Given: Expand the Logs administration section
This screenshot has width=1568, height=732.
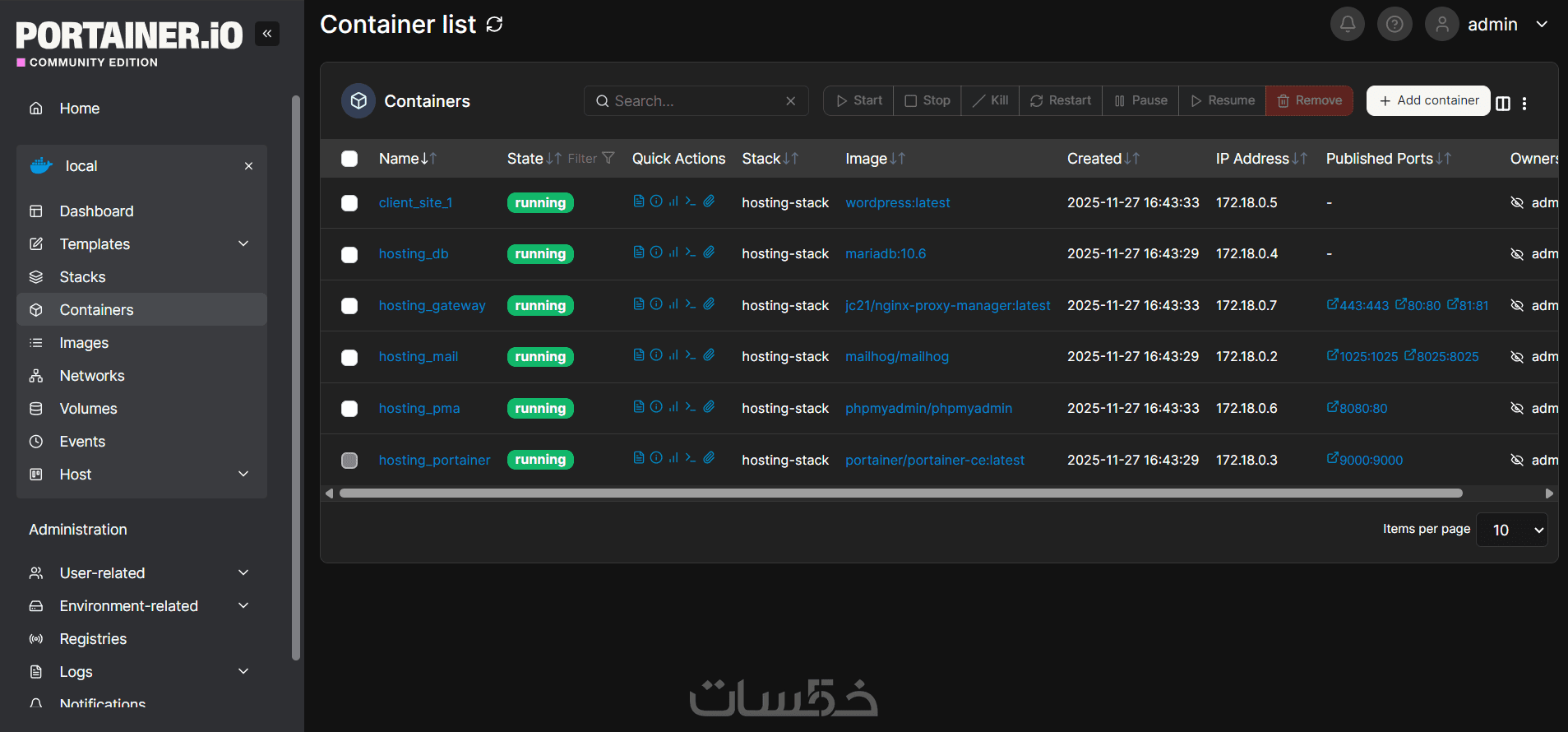Looking at the screenshot, I should click(243, 671).
